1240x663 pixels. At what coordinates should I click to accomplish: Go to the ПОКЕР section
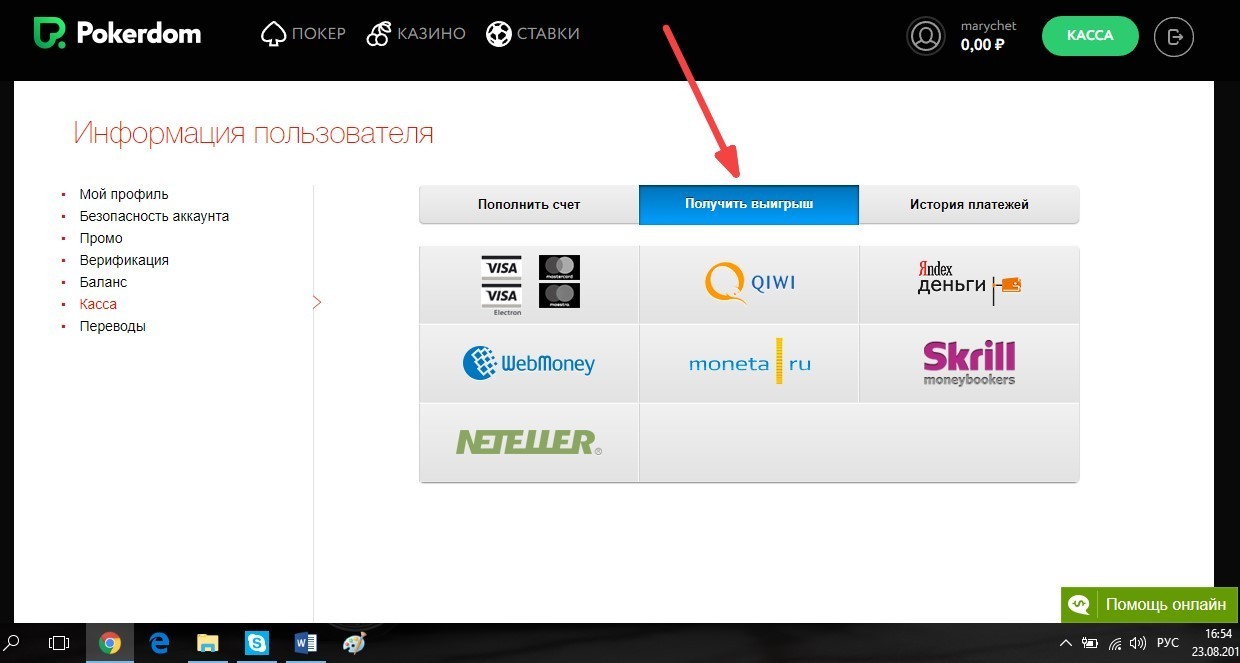coord(302,34)
